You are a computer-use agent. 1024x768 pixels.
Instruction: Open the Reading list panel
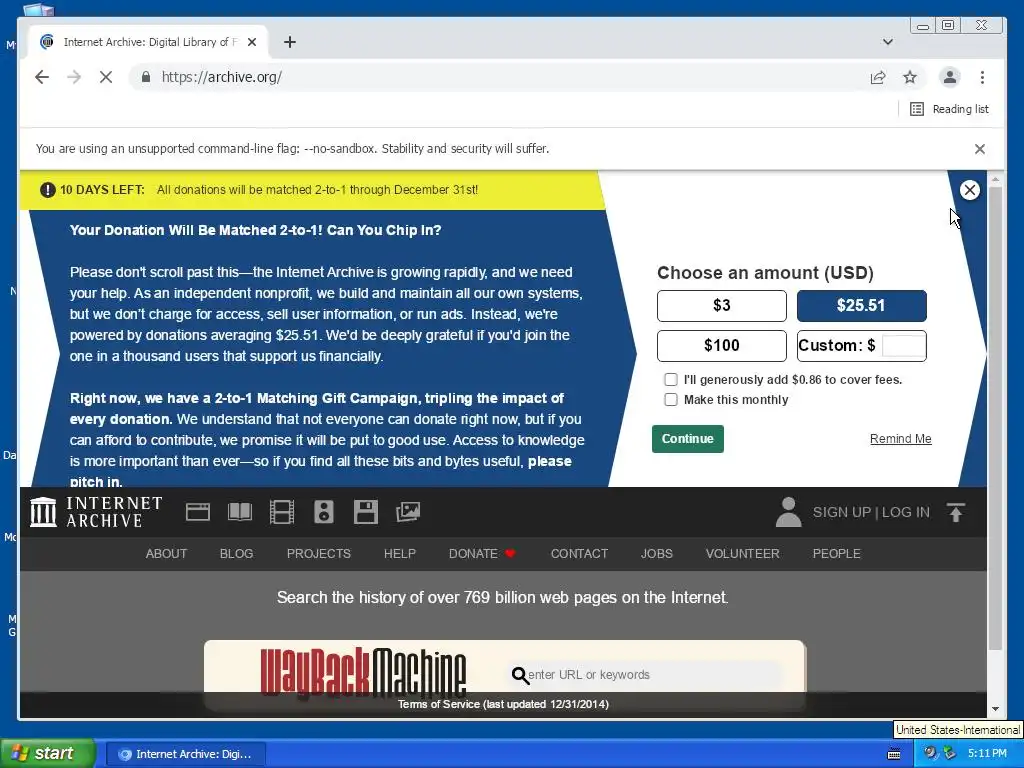(950, 109)
